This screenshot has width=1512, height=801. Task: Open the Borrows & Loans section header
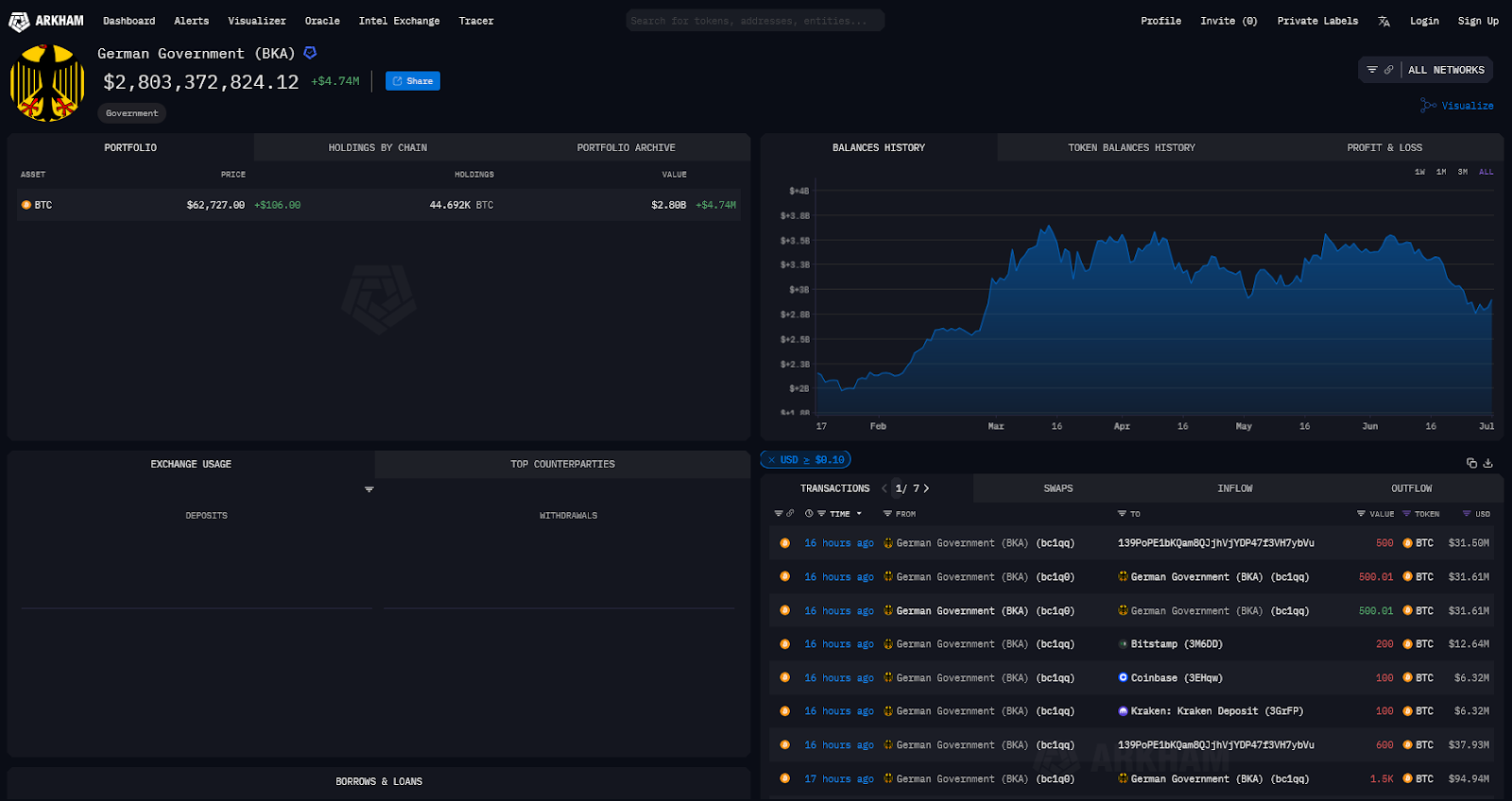coord(379,781)
